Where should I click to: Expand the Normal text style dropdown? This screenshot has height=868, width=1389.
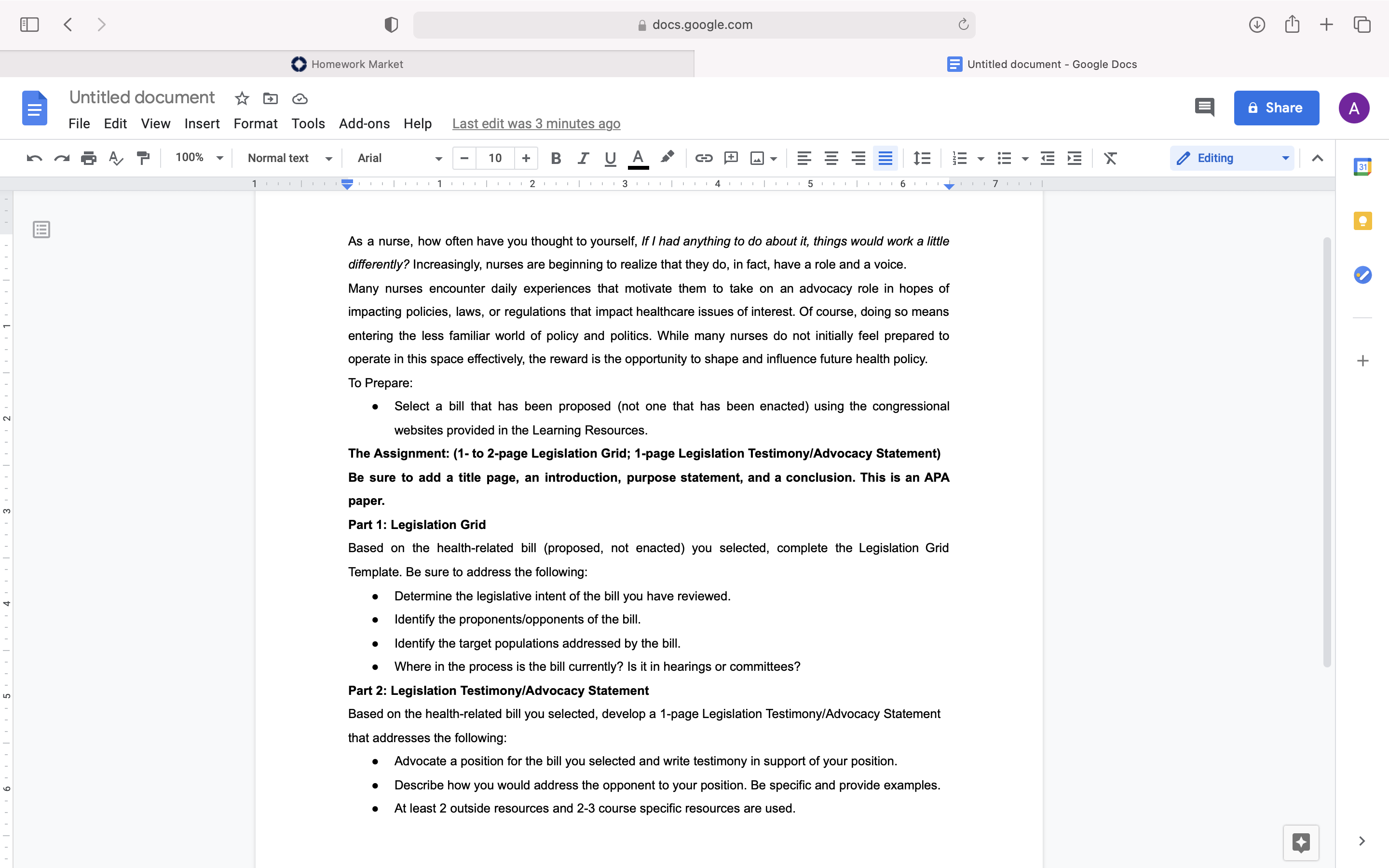tap(289, 158)
